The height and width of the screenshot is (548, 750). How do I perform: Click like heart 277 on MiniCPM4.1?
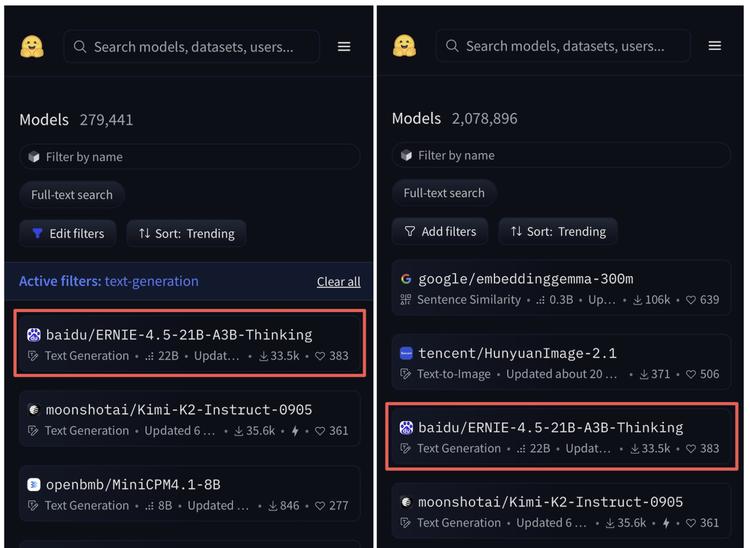(x=320, y=506)
